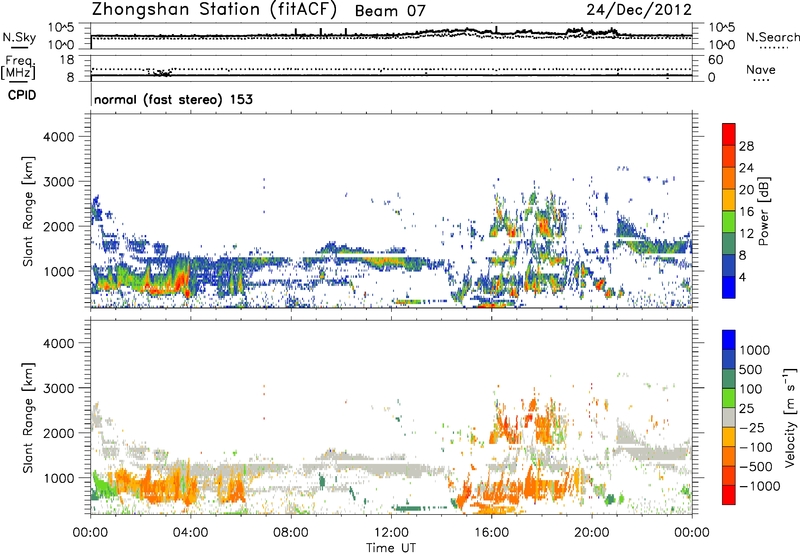Click the '4000' tick on power panel
The height and width of the screenshot is (554, 800).
click(x=58, y=136)
